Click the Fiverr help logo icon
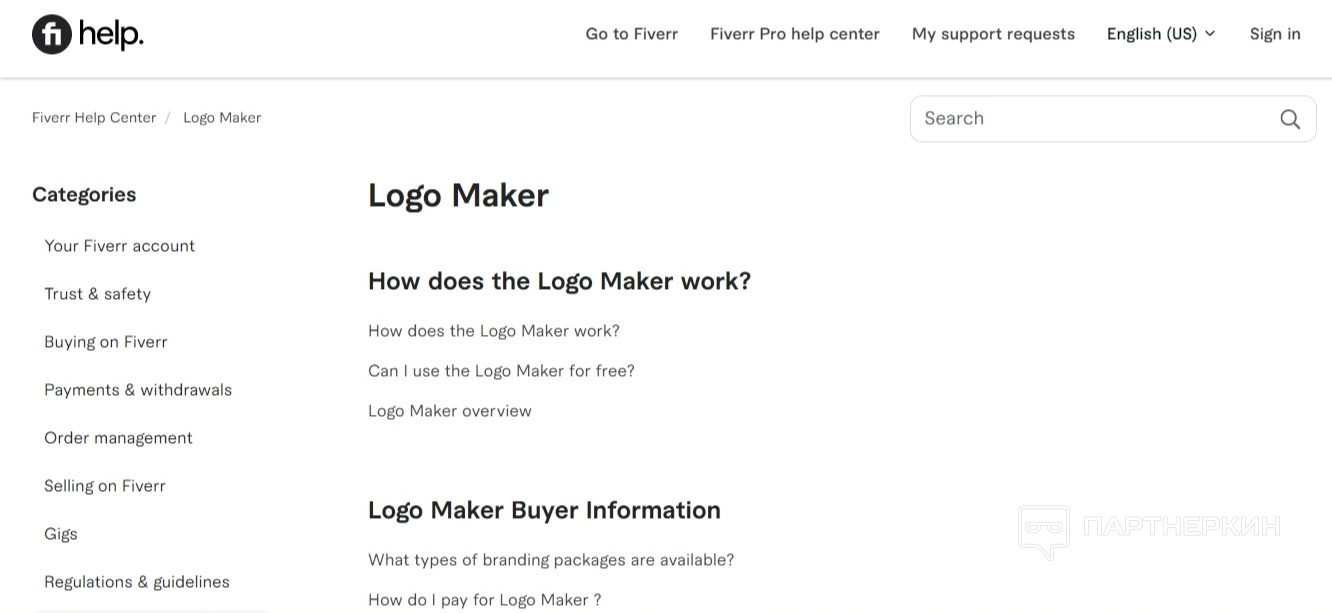The width and height of the screenshot is (1332, 613). (52, 34)
